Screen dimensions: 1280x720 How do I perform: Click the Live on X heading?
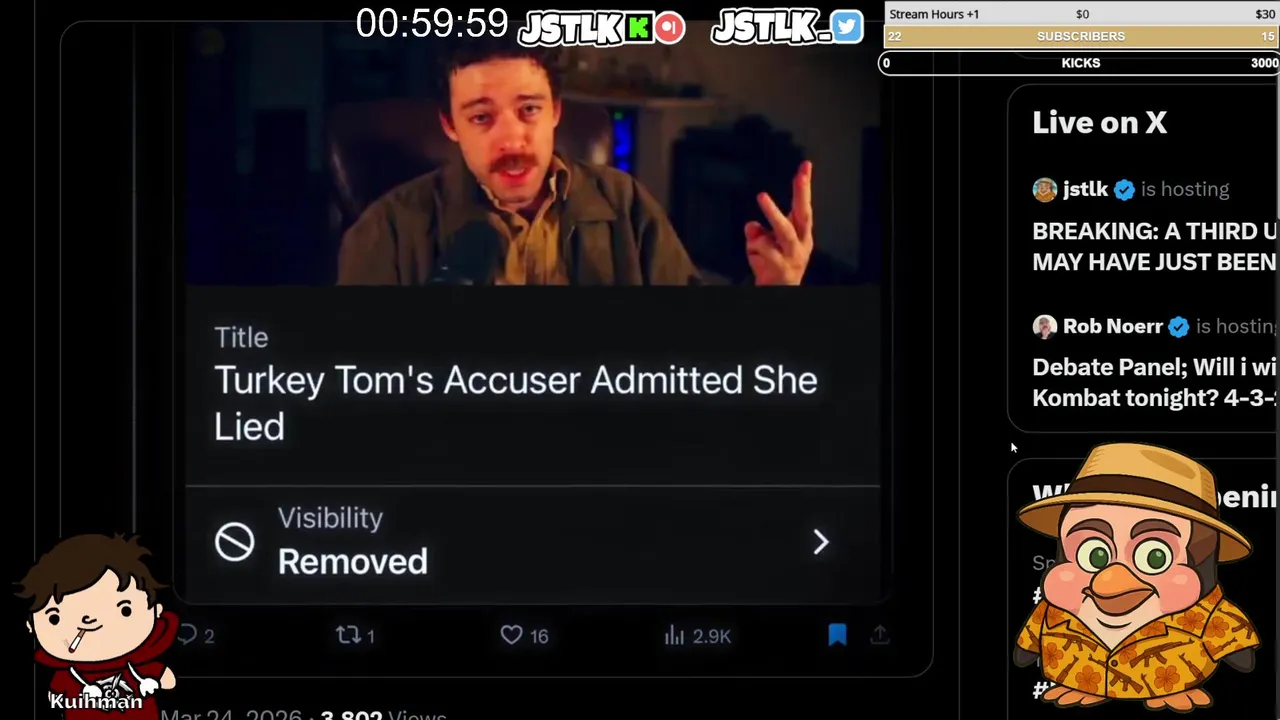coord(1099,123)
